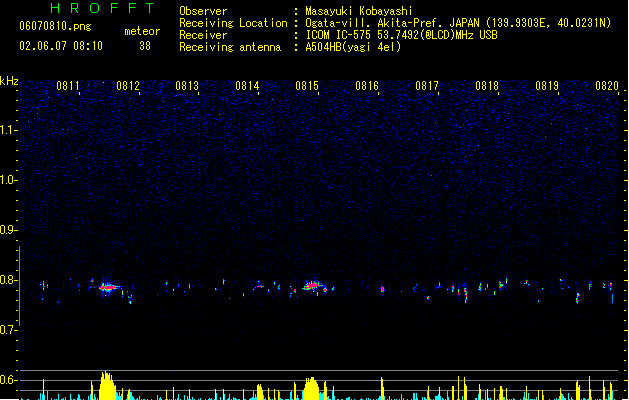629x400 pixels.
Task: Click the Receiver label
Action: pos(203,35)
